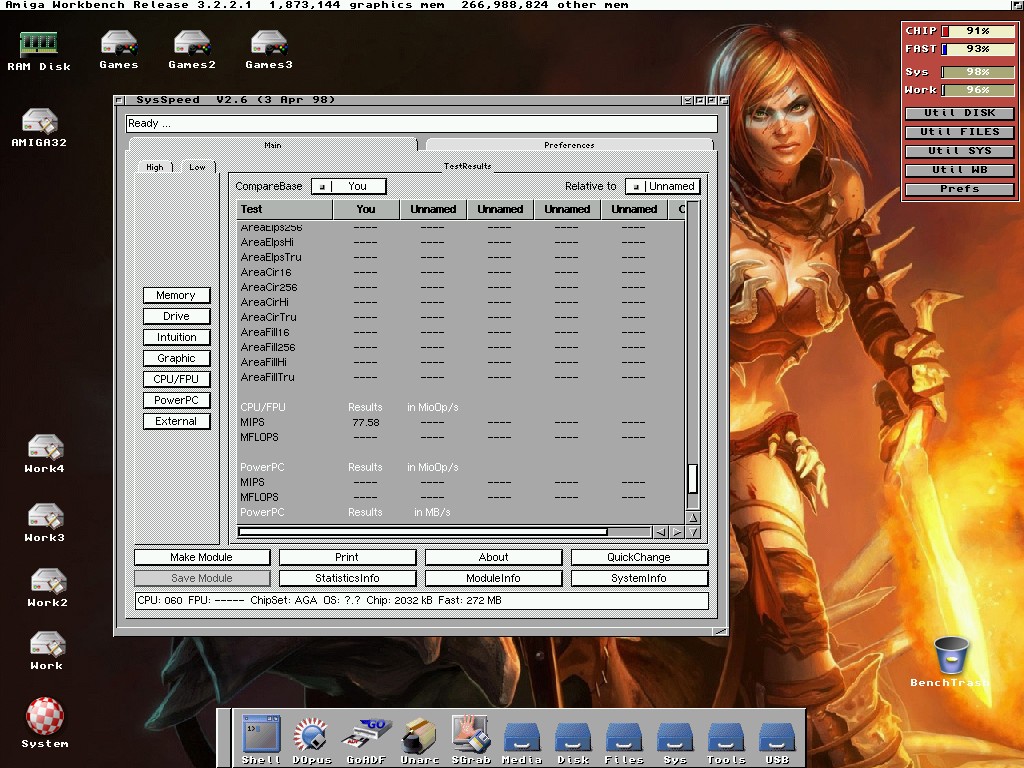Viewport: 1024px width, 768px height.
Task: Open the Util DISK panel button
Action: [959, 113]
